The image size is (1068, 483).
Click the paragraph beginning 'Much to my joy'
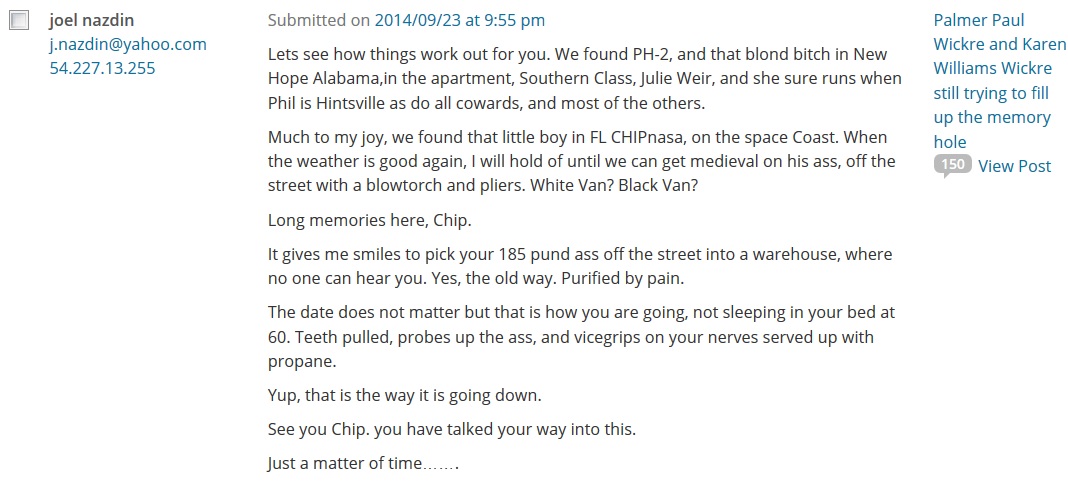[580, 161]
